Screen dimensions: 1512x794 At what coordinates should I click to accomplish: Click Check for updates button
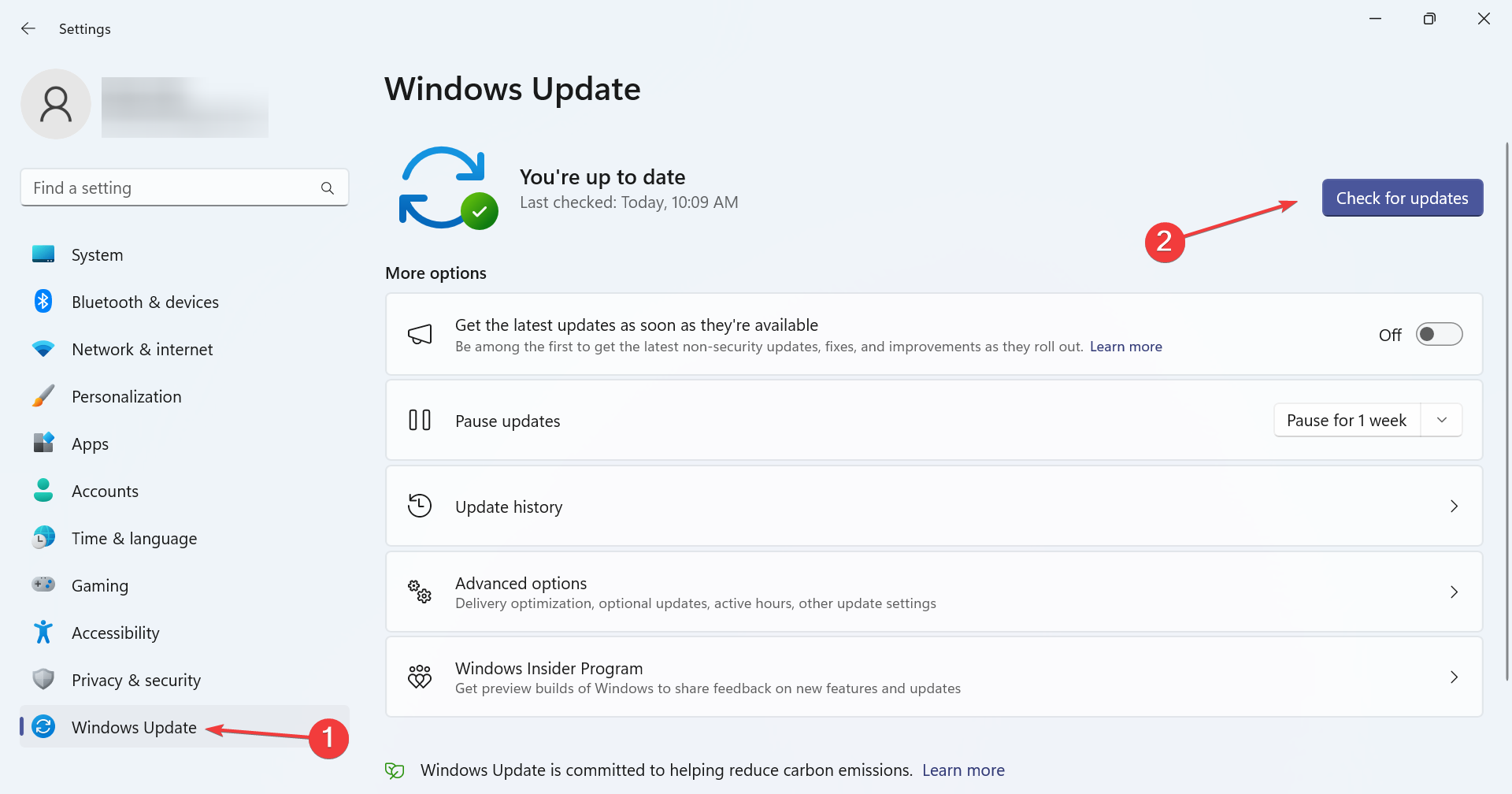tap(1402, 198)
